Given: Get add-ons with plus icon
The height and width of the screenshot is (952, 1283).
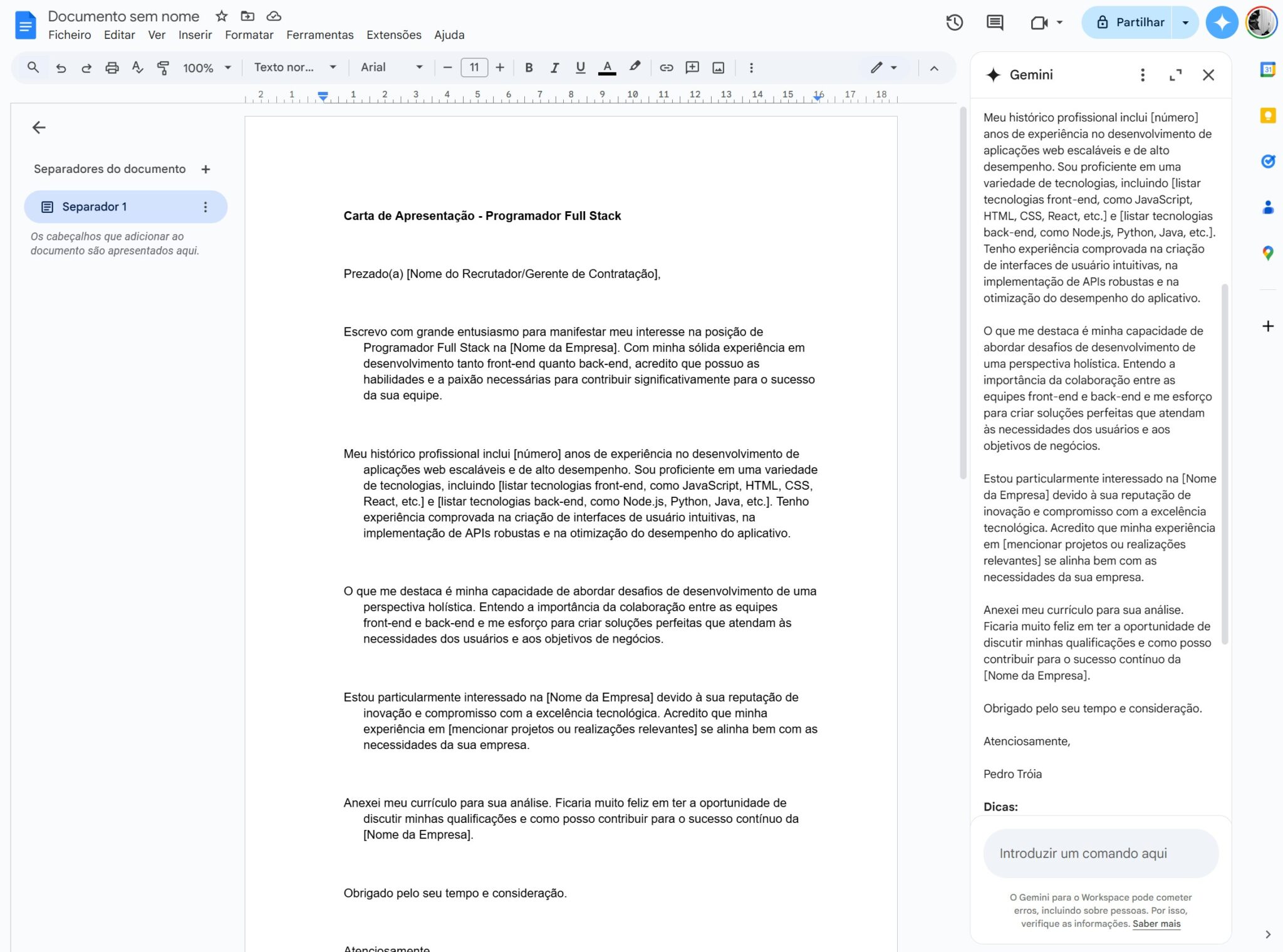Looking at the screenshot, I should 1268,326.
